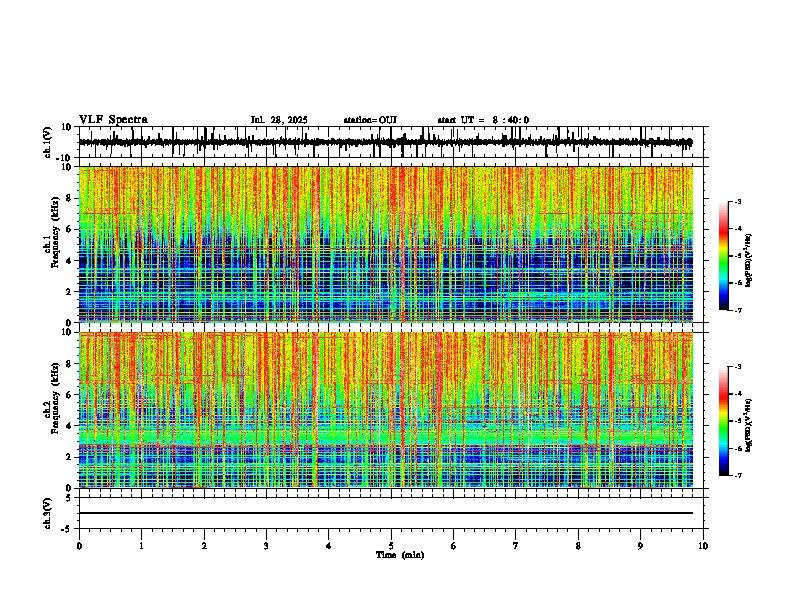This screenshot has height=612, width=792.
Task: Click the flat ch.3 voltage trace line
Action: pos(386,513)
